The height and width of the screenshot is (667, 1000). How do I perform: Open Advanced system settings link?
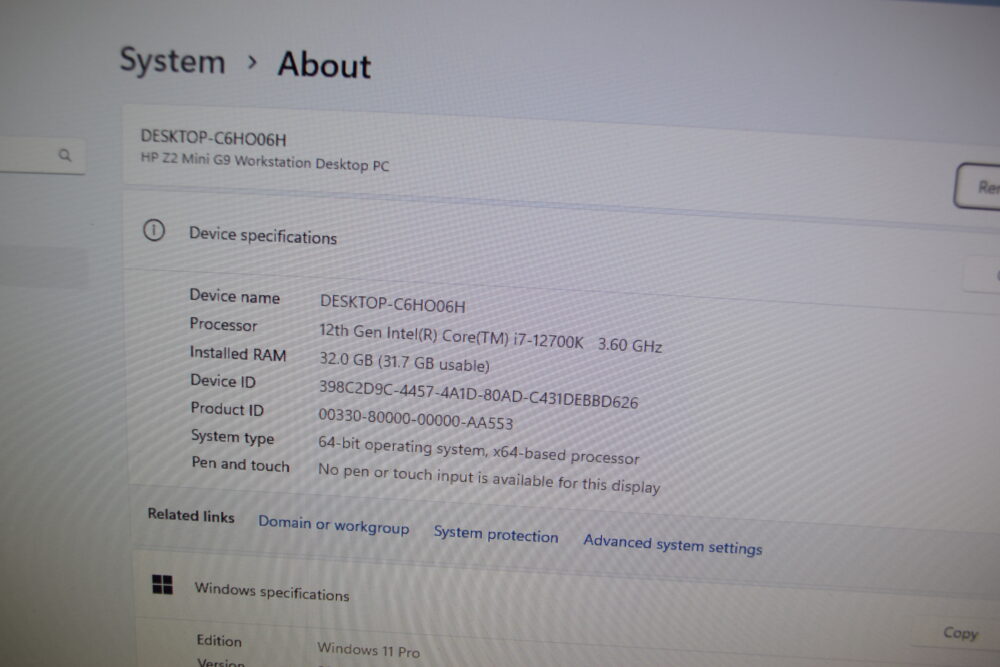click(x=673, y=545)
